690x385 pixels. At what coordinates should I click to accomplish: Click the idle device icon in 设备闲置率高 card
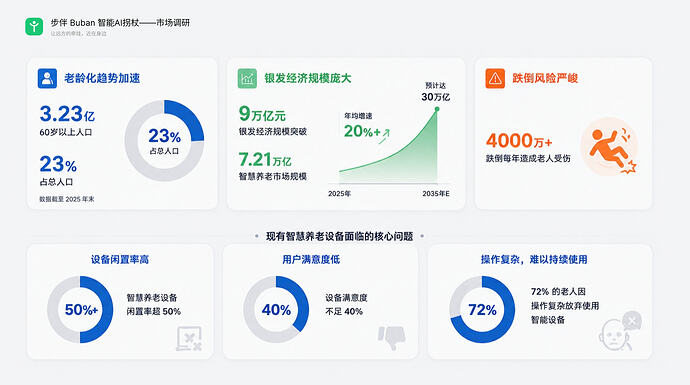(189, 338)
